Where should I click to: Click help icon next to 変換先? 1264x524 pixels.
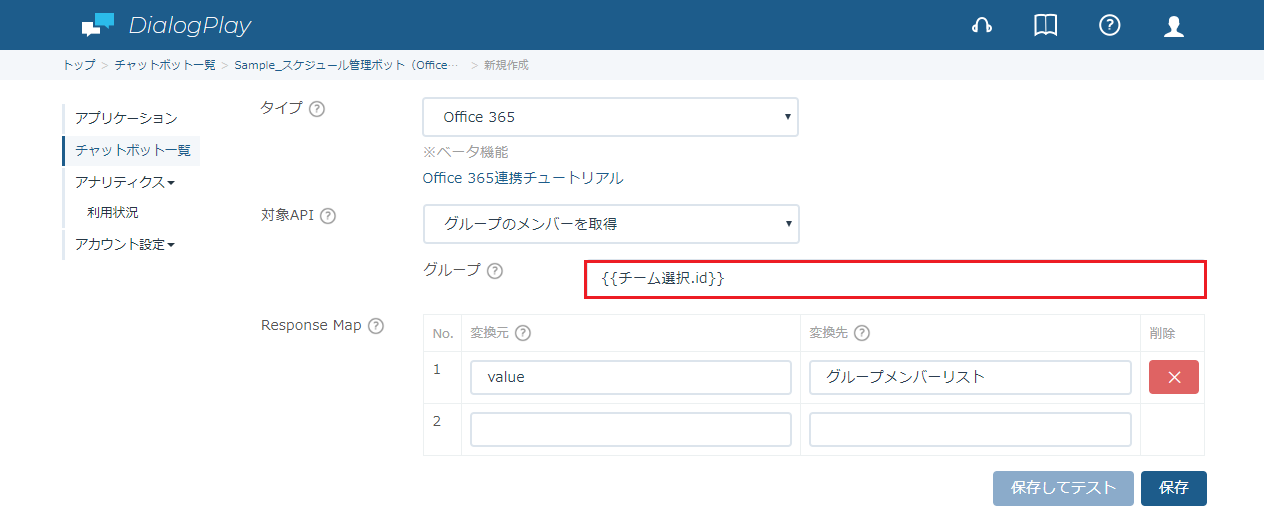(x=862, y=334)
